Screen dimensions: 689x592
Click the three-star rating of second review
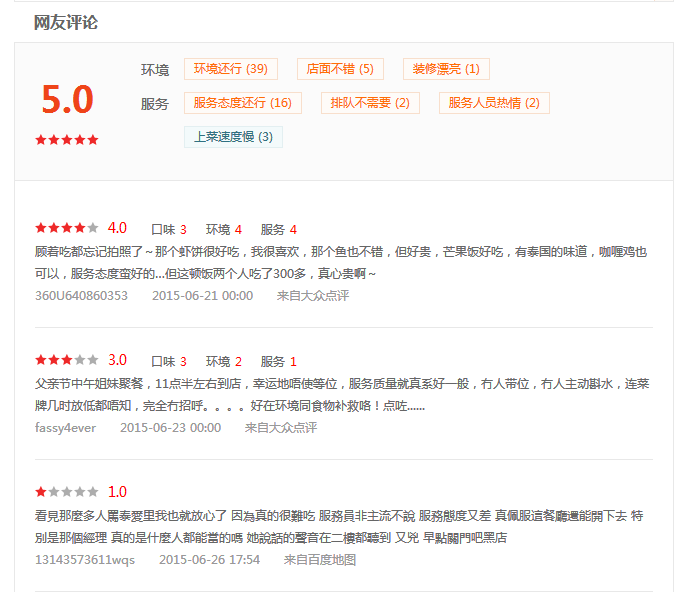67,360
